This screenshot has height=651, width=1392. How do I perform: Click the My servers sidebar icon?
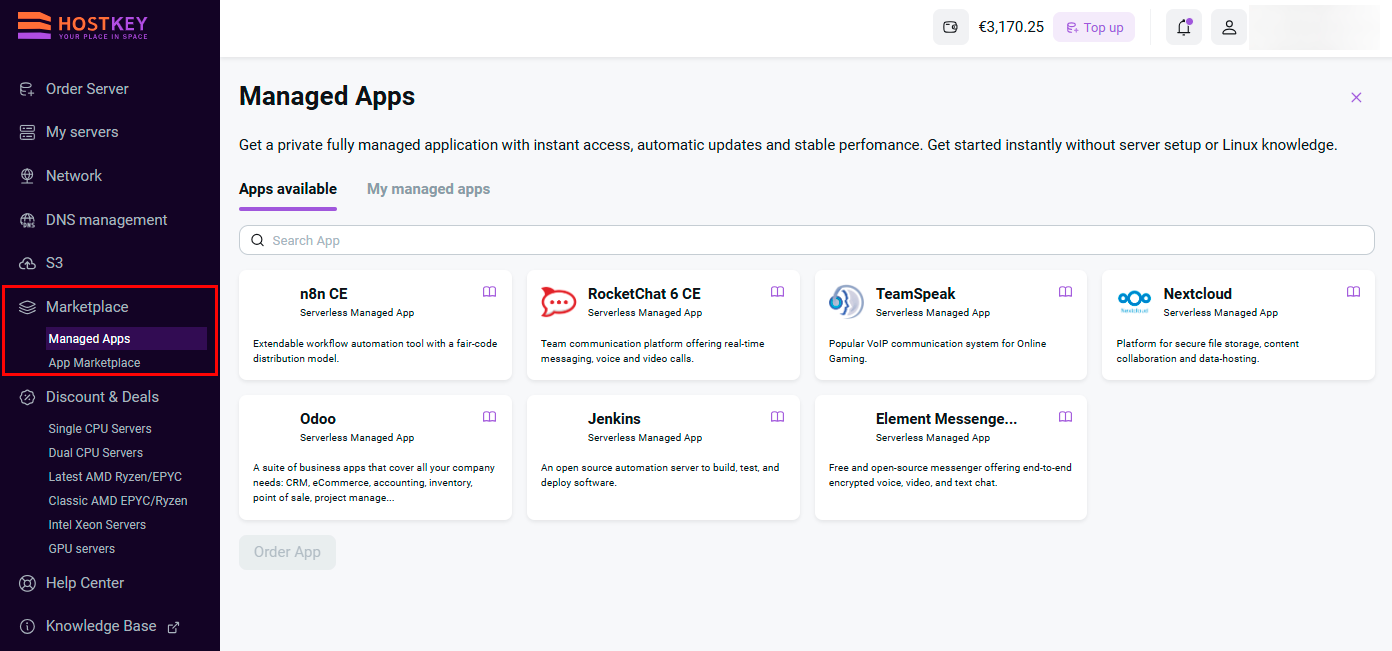pyautogui.click(x=28, y=132)
